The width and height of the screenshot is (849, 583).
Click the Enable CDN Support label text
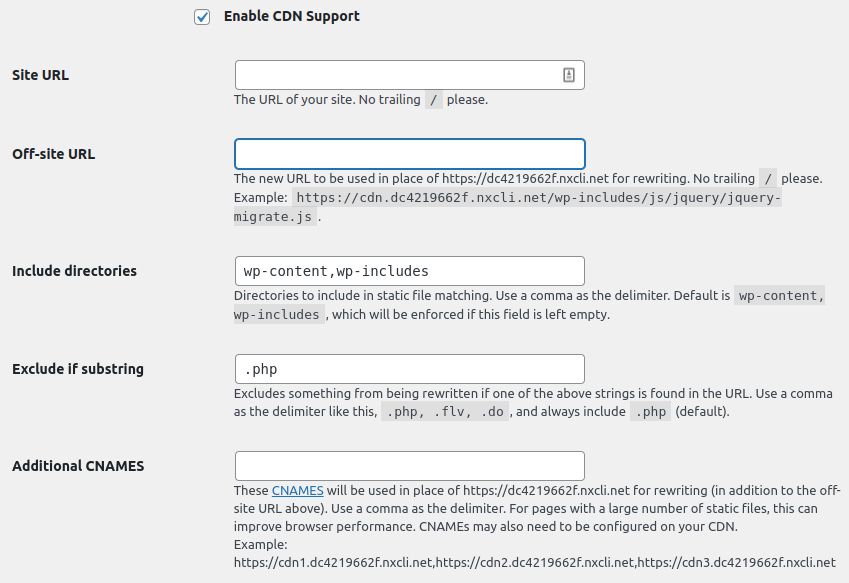pos(291,16)
